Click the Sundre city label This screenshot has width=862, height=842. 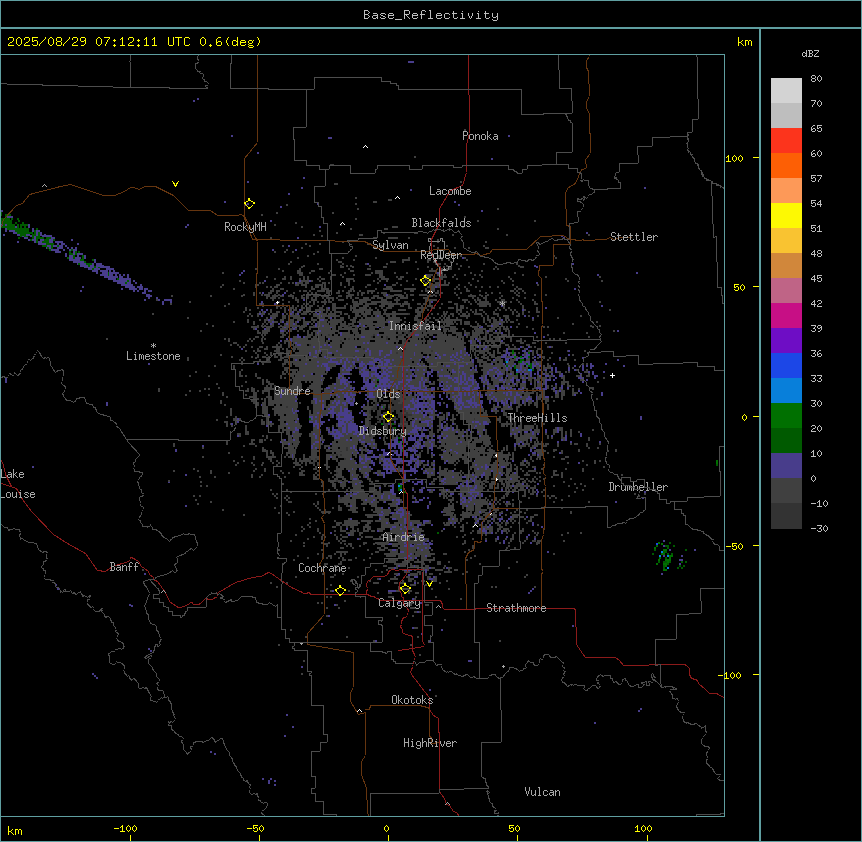point(292,391)
